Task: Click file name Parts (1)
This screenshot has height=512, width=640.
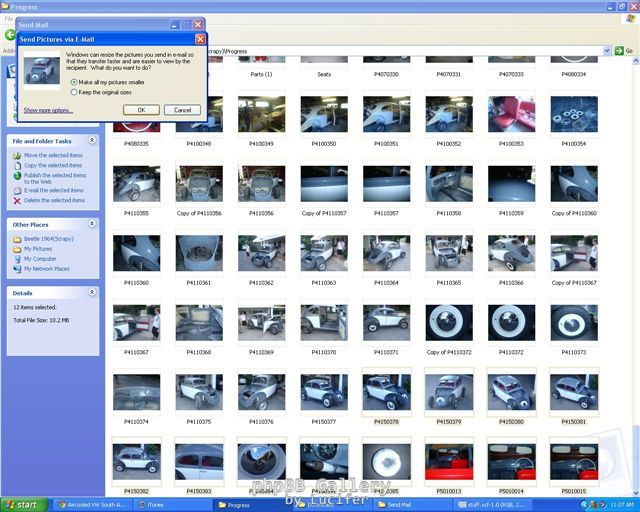Action: 261,74
